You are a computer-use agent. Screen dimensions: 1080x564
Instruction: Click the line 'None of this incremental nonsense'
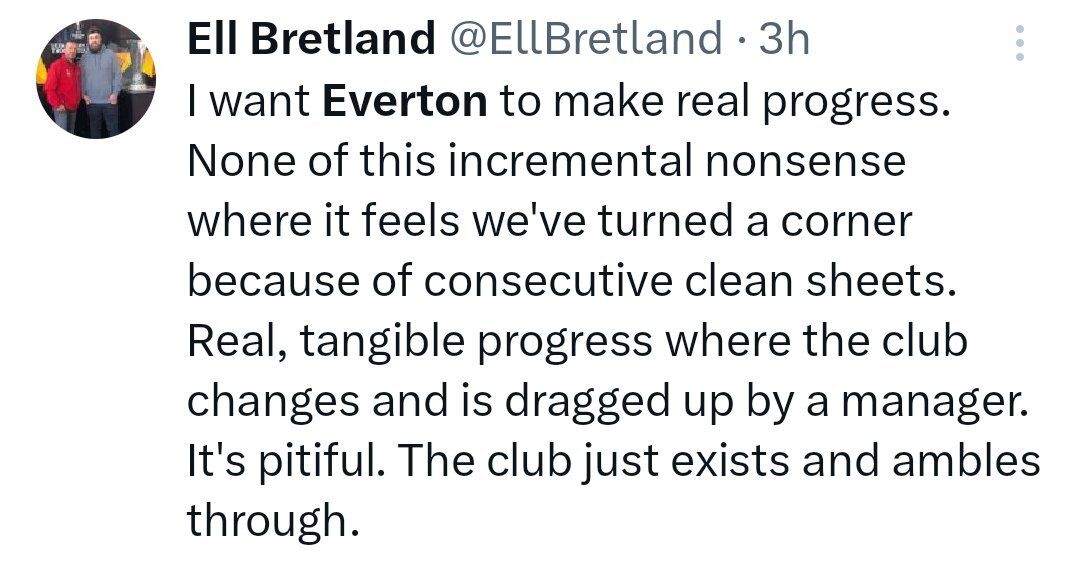tap(546, 161)
